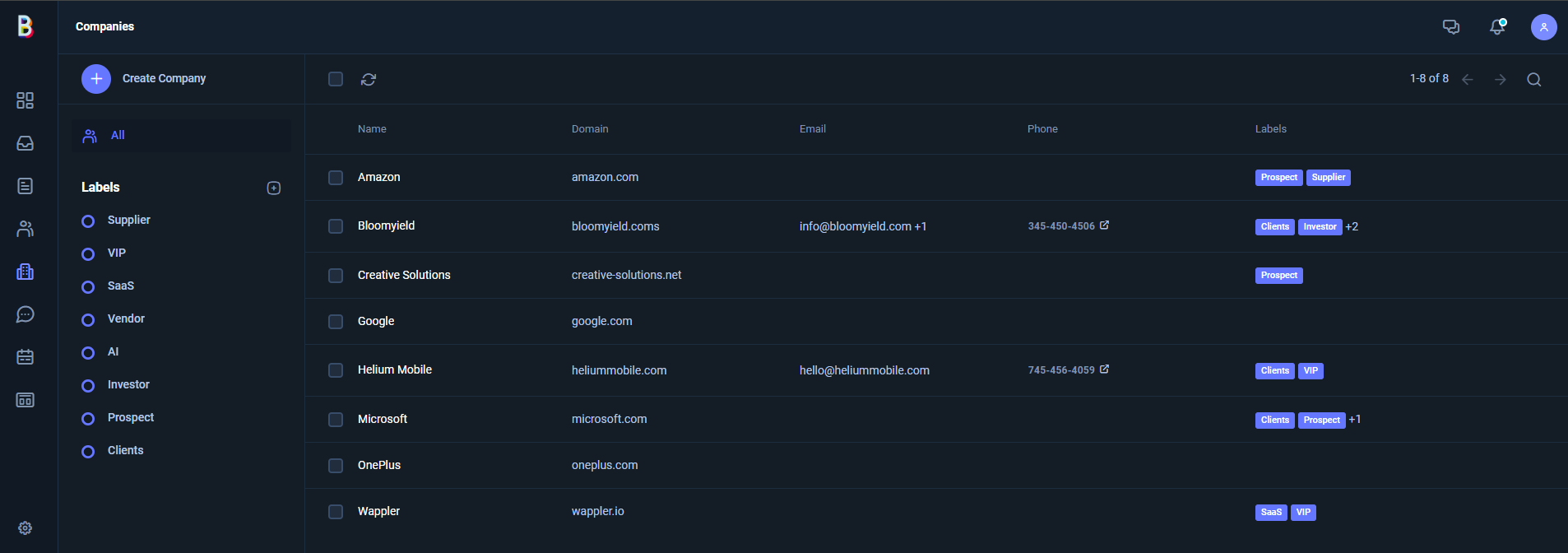
Task: Open the search magnifier icon
Action: (1534, 80)
